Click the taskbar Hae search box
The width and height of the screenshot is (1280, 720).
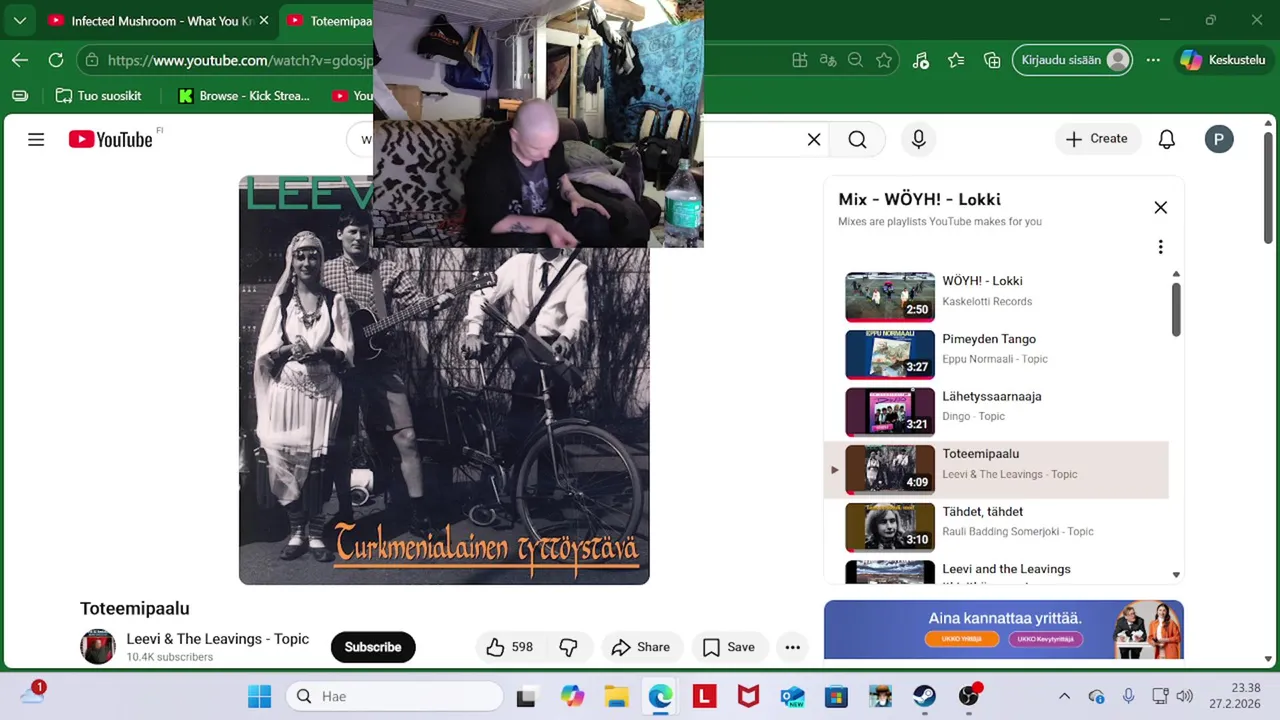click(x=395, y=696)
